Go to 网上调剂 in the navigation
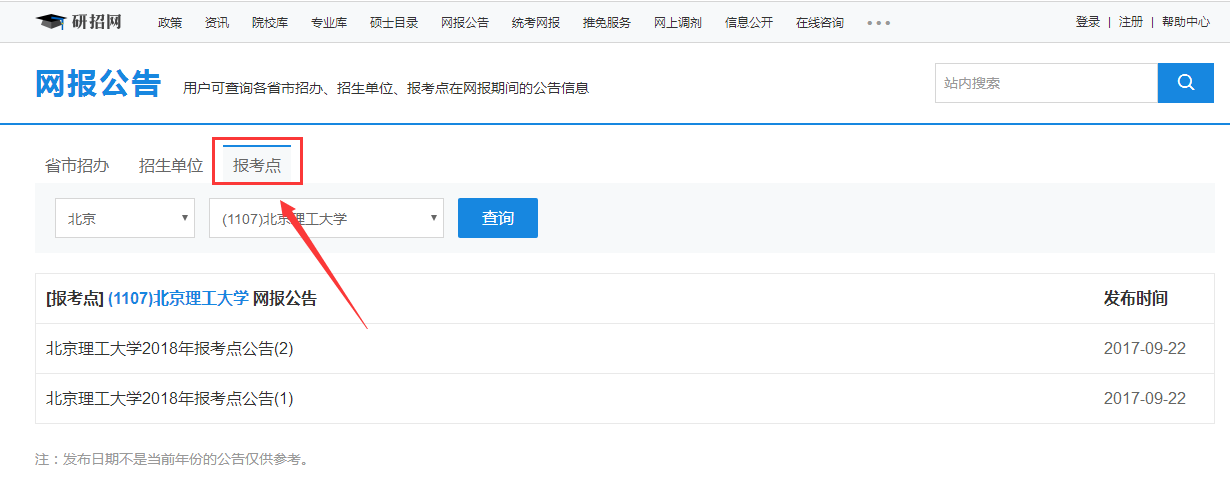Screen dimensions: 1230x483 [x=678, y=22]
